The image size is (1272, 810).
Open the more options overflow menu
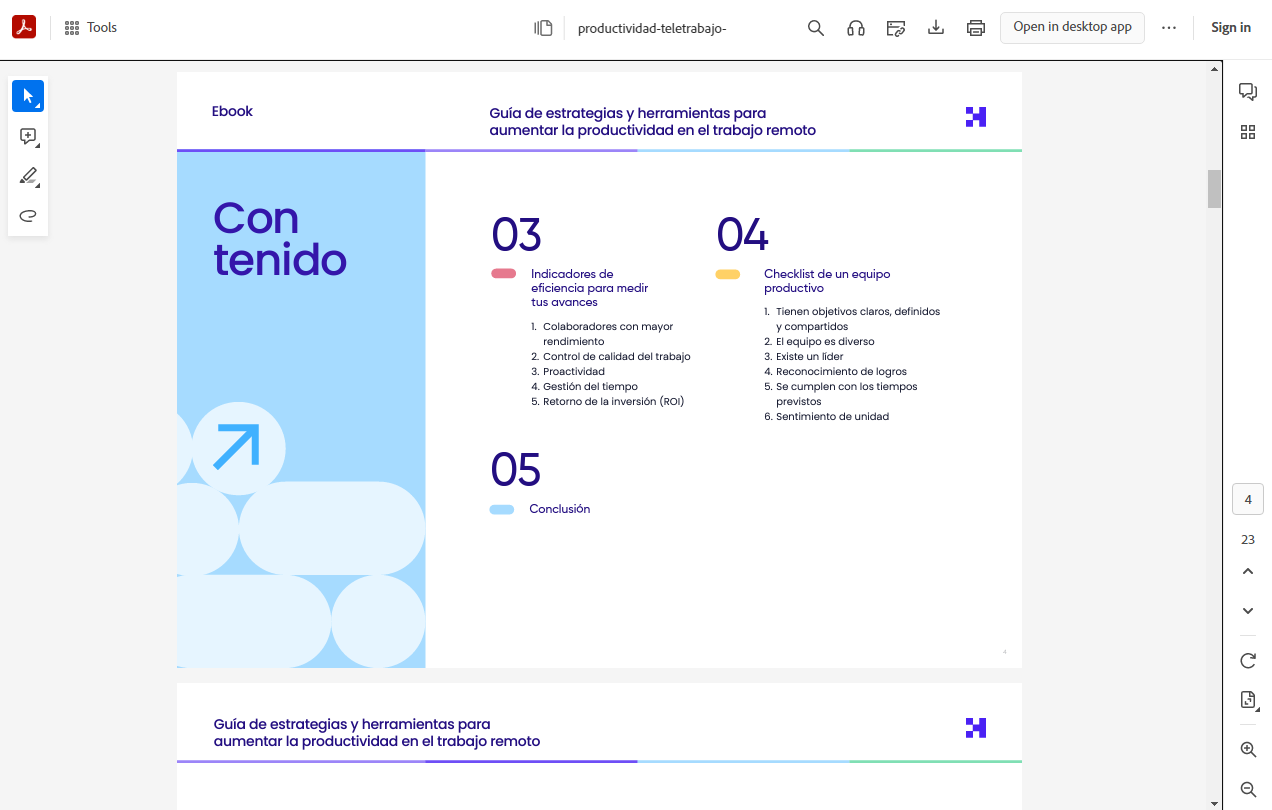coord(1169,27)
